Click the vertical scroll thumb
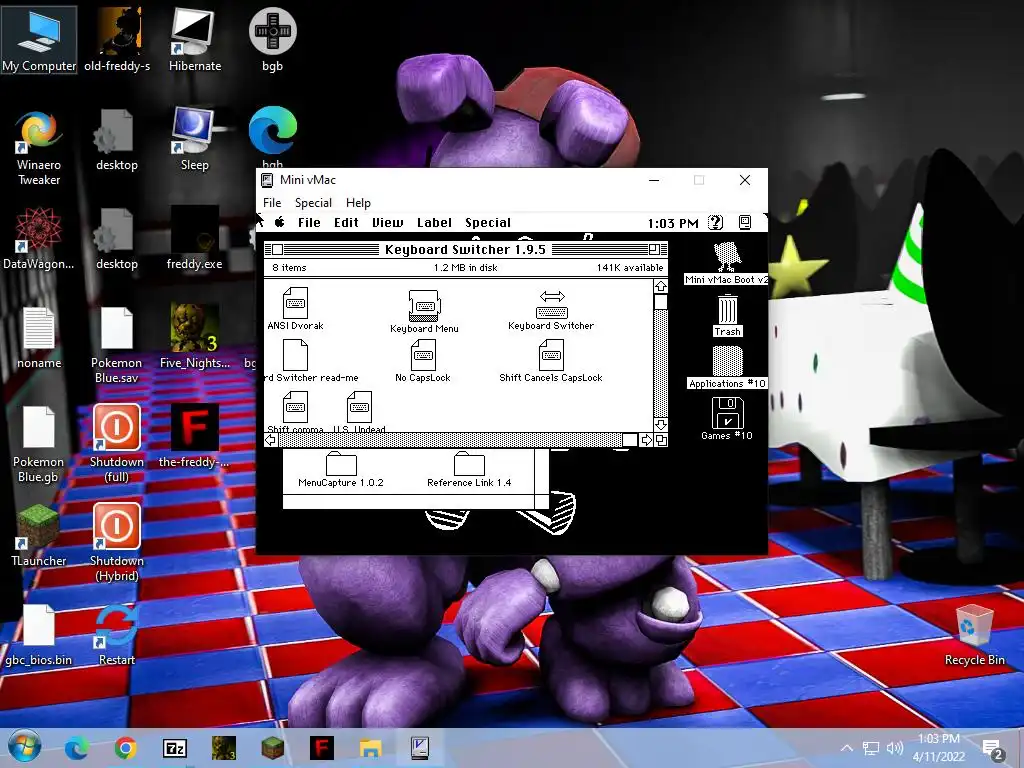 (660, 302)
